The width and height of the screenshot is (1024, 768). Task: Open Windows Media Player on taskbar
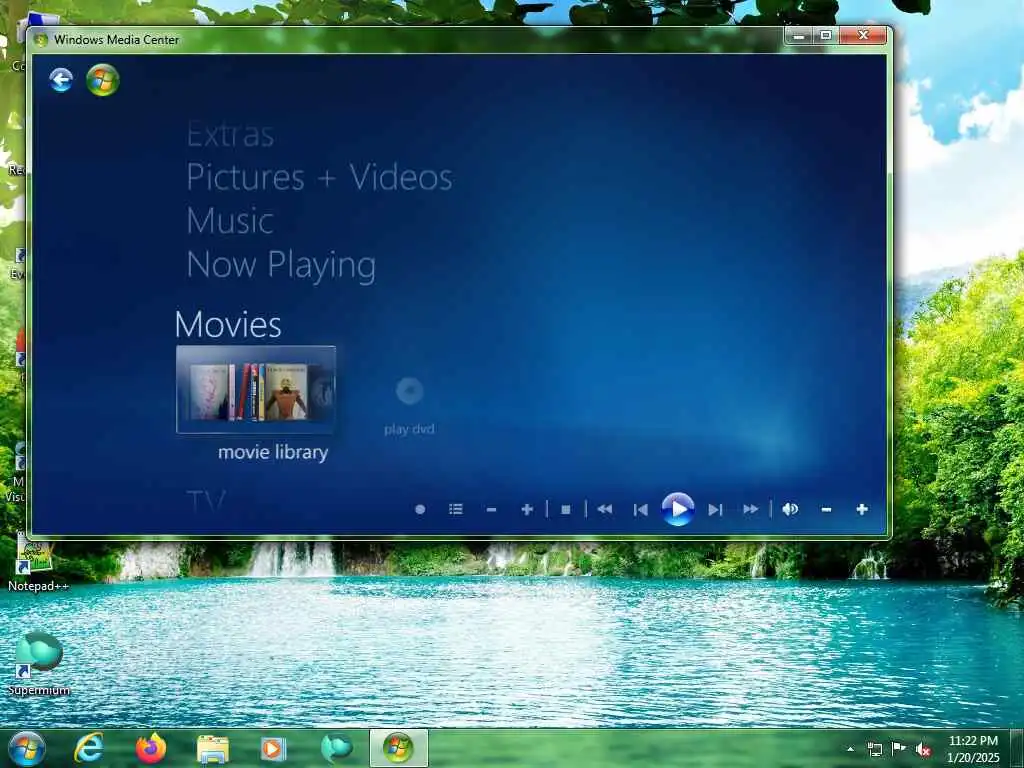pos(273,749)
